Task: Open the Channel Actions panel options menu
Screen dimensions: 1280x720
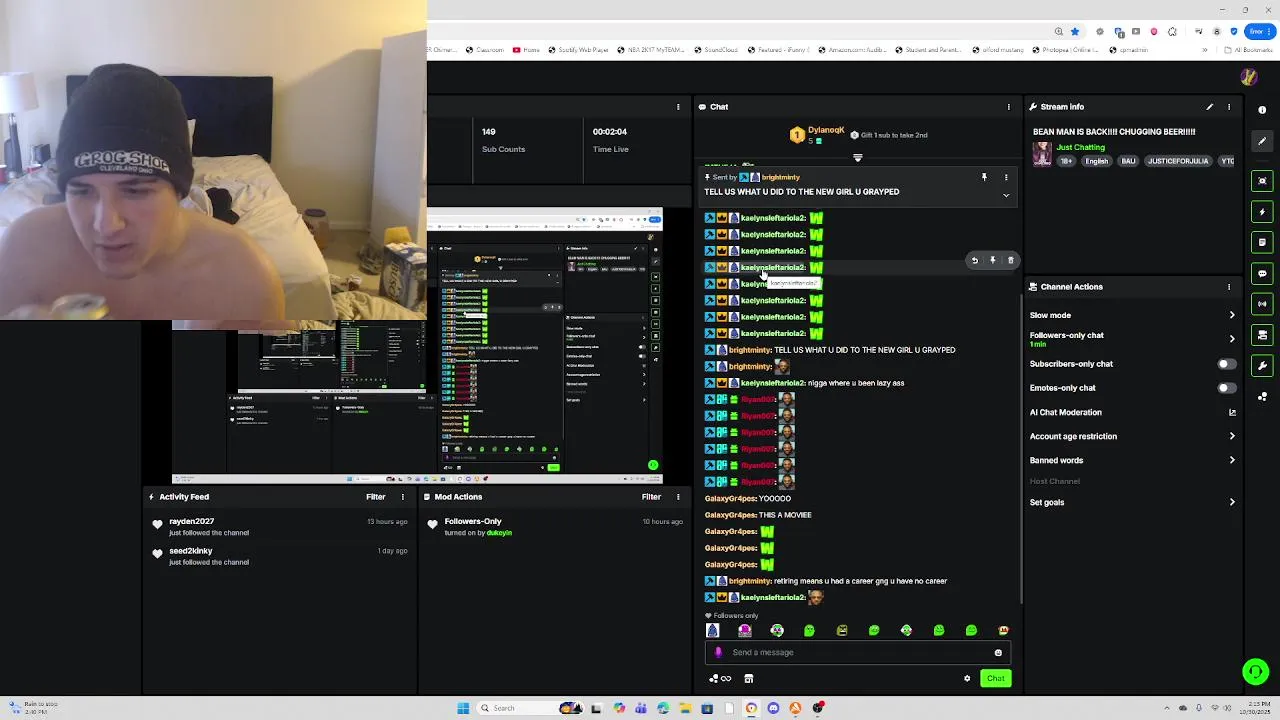Action: [1229, 287]
